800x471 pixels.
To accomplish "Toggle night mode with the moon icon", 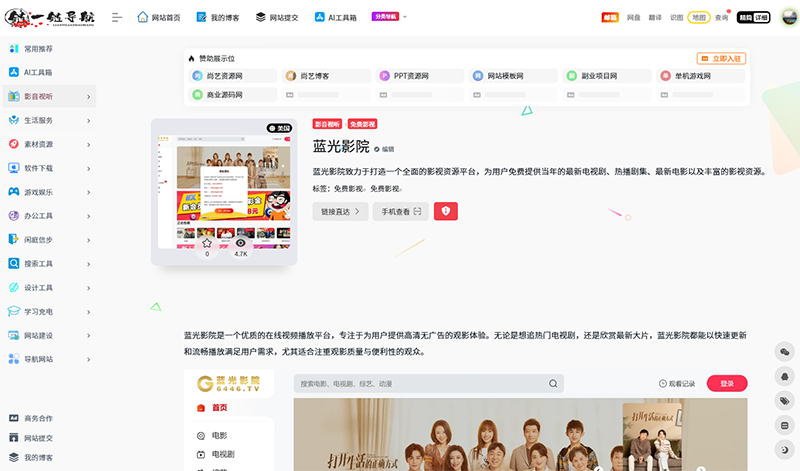I will click(x=785, y=450).
